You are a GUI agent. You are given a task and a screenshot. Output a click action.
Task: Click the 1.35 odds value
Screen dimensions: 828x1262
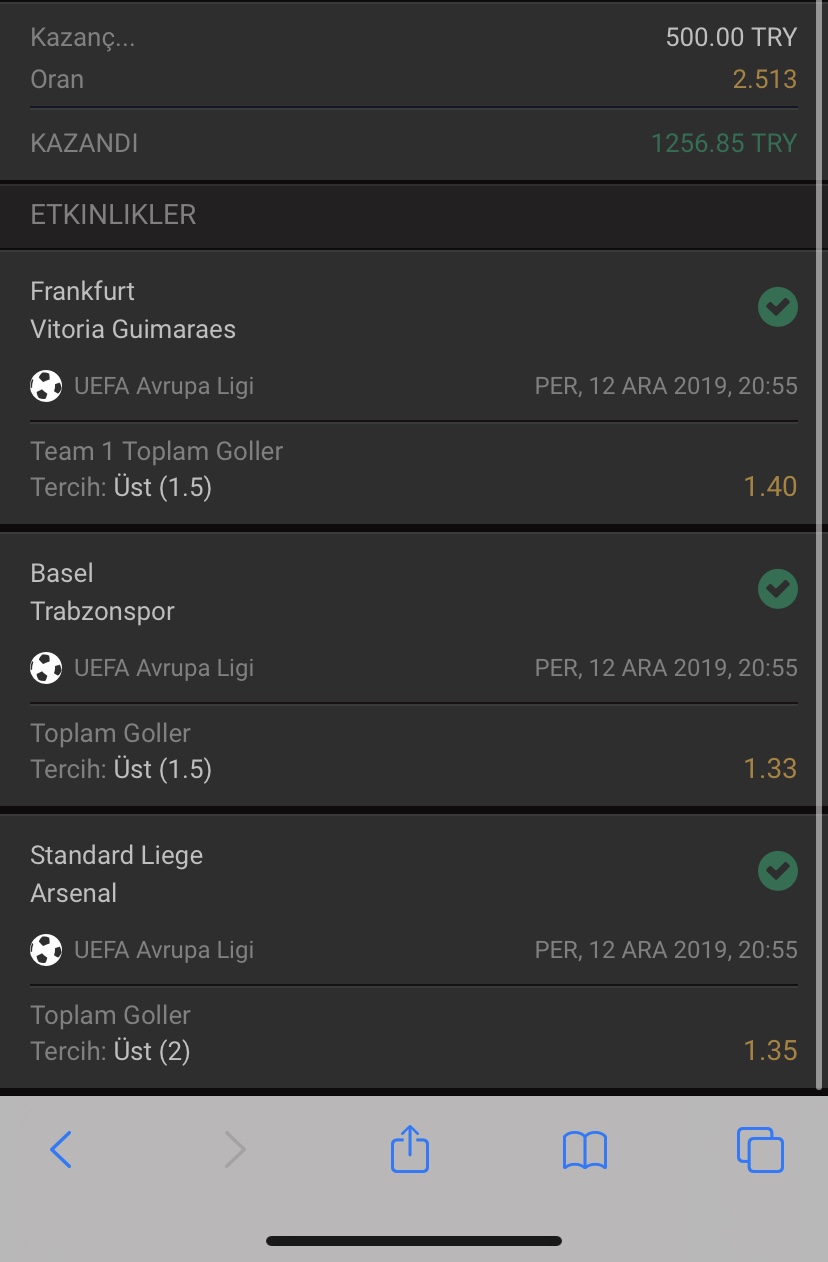pos(770,1051)
